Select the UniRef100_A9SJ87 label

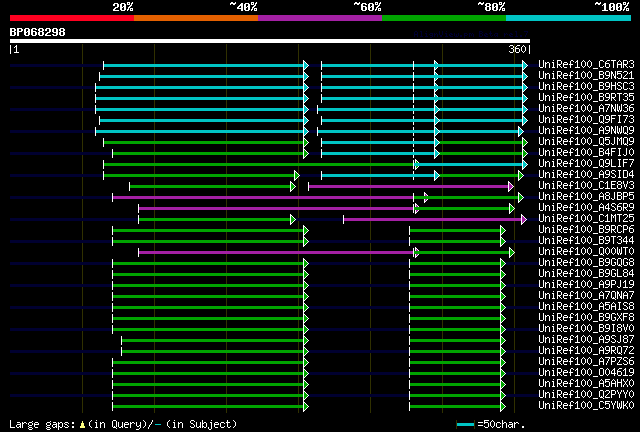click(x=586, y=340)
